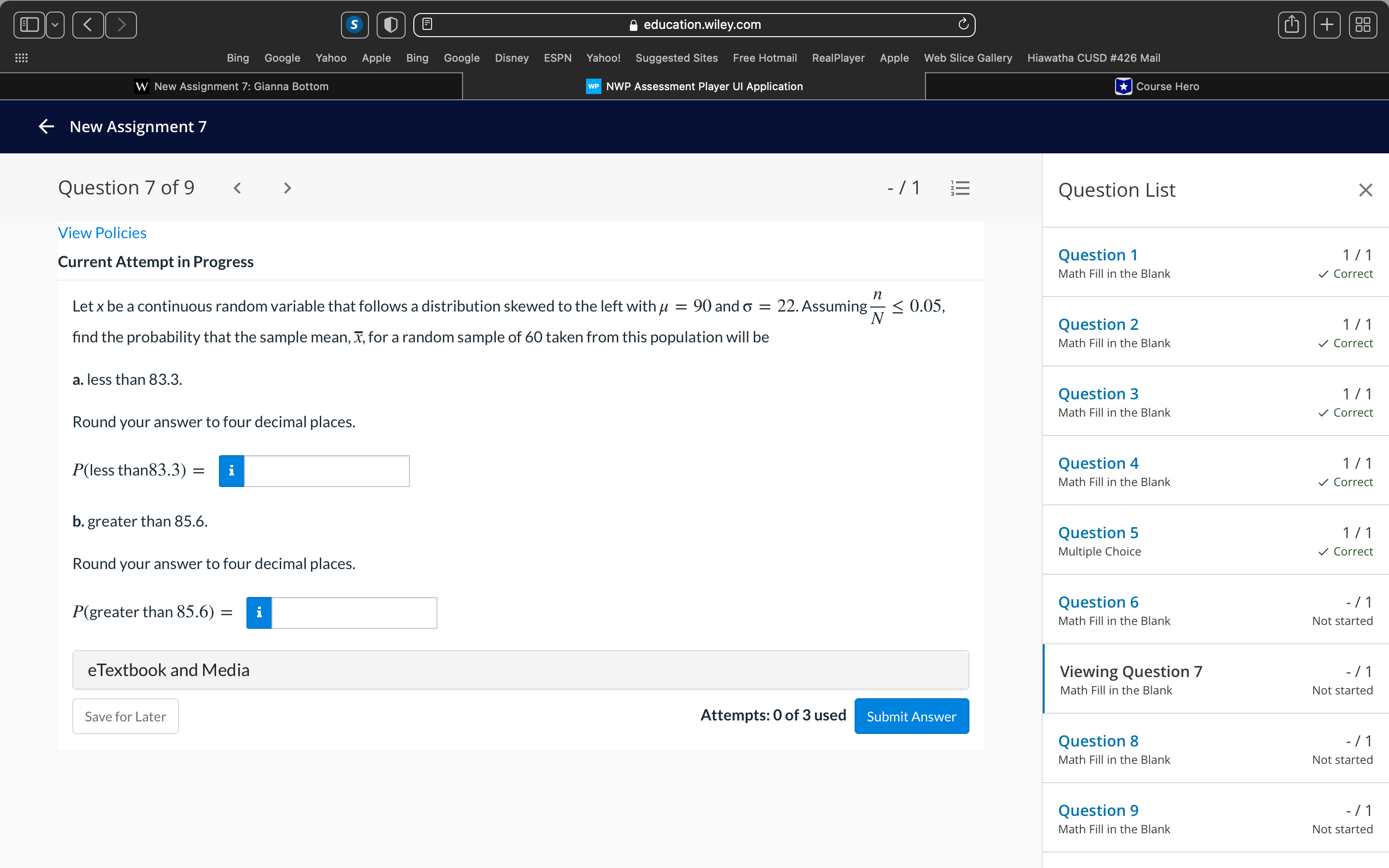Open tab overview grid icon
This screenshot has width=1389, height=868.
[1363, 25]
